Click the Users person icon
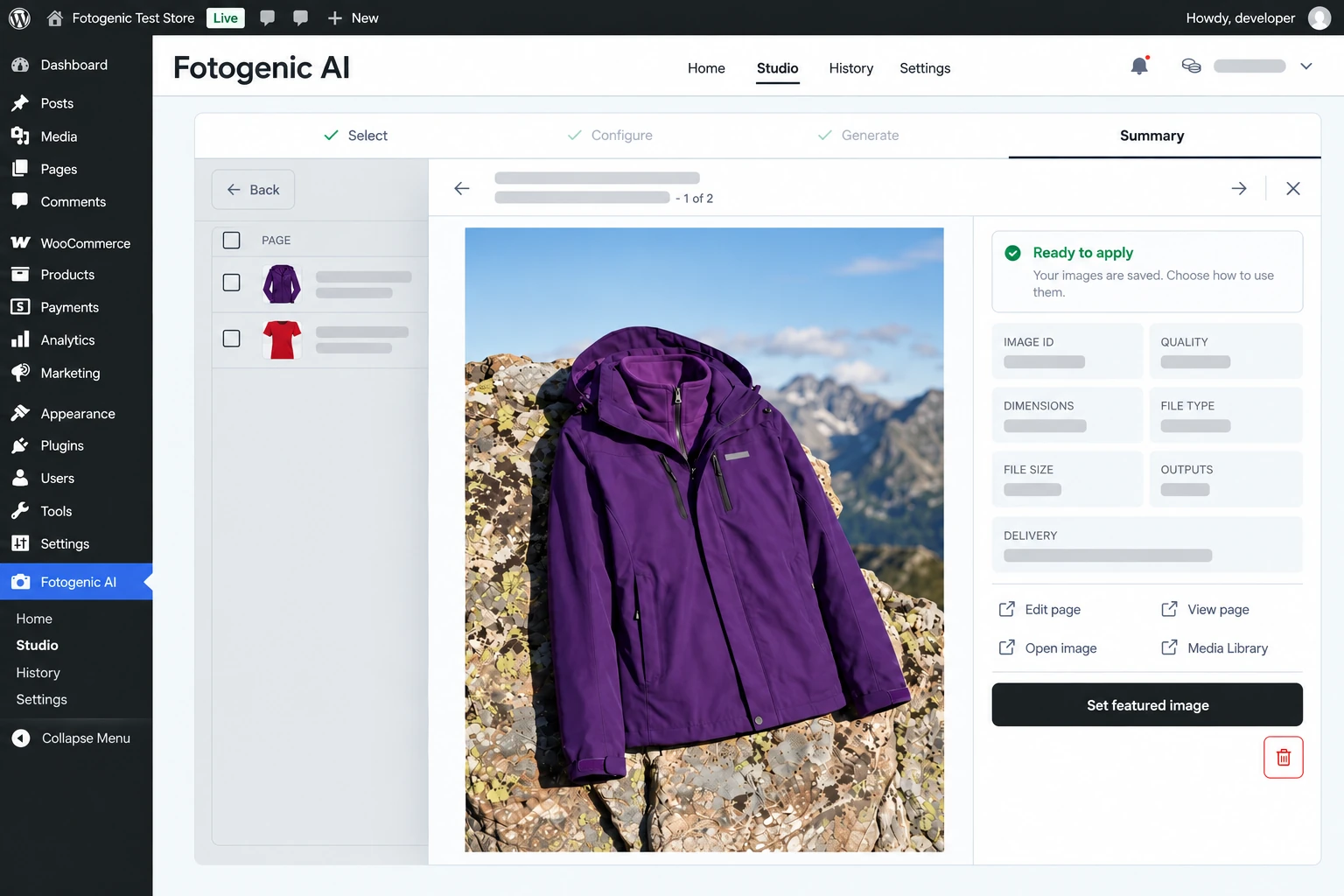 point(20,478)
